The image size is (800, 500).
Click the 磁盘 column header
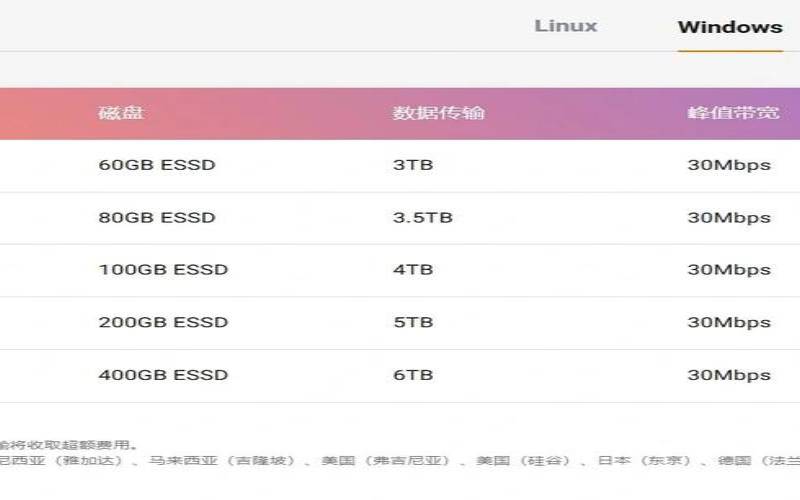tap(121, 112)
